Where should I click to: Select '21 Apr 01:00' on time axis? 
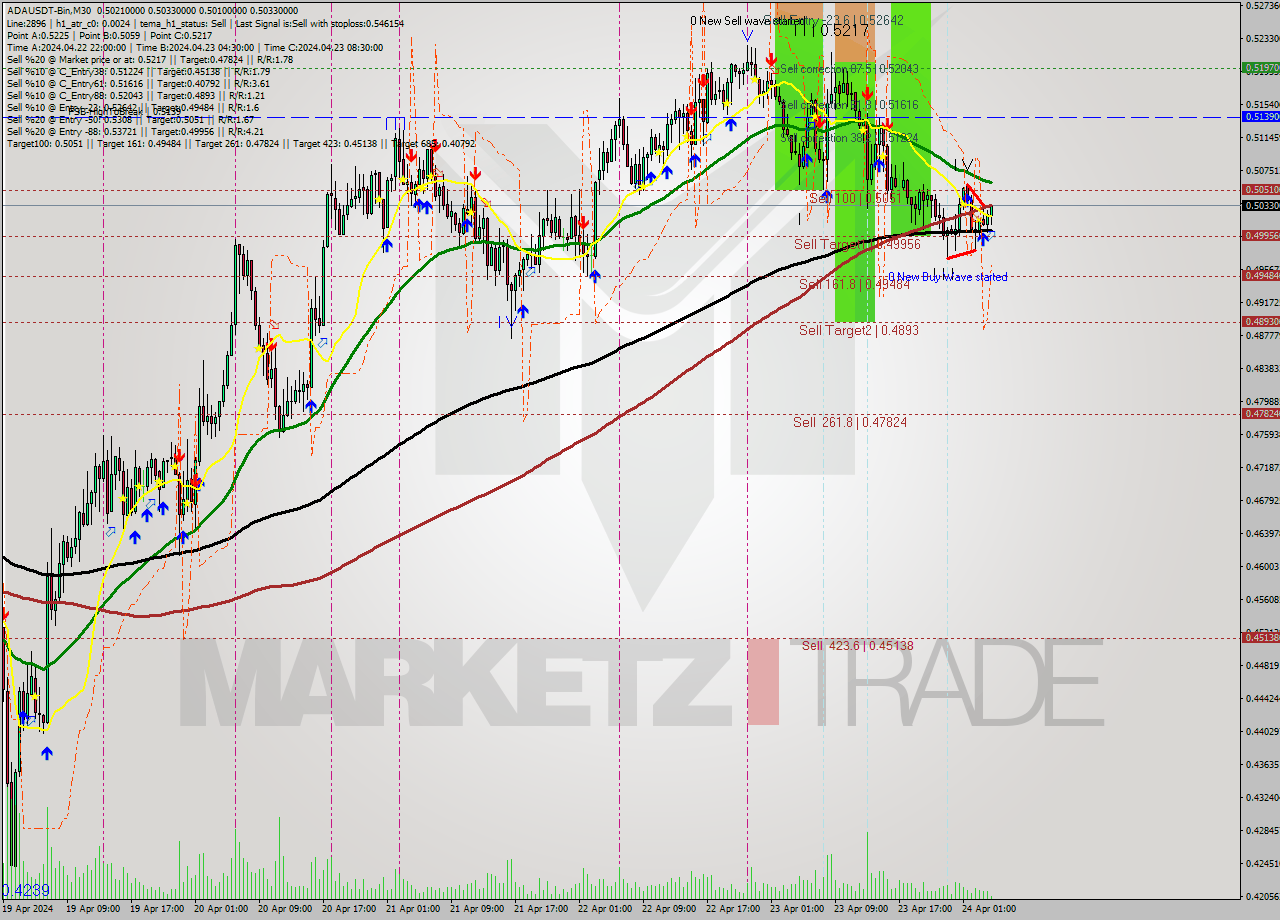click(414, 909)
